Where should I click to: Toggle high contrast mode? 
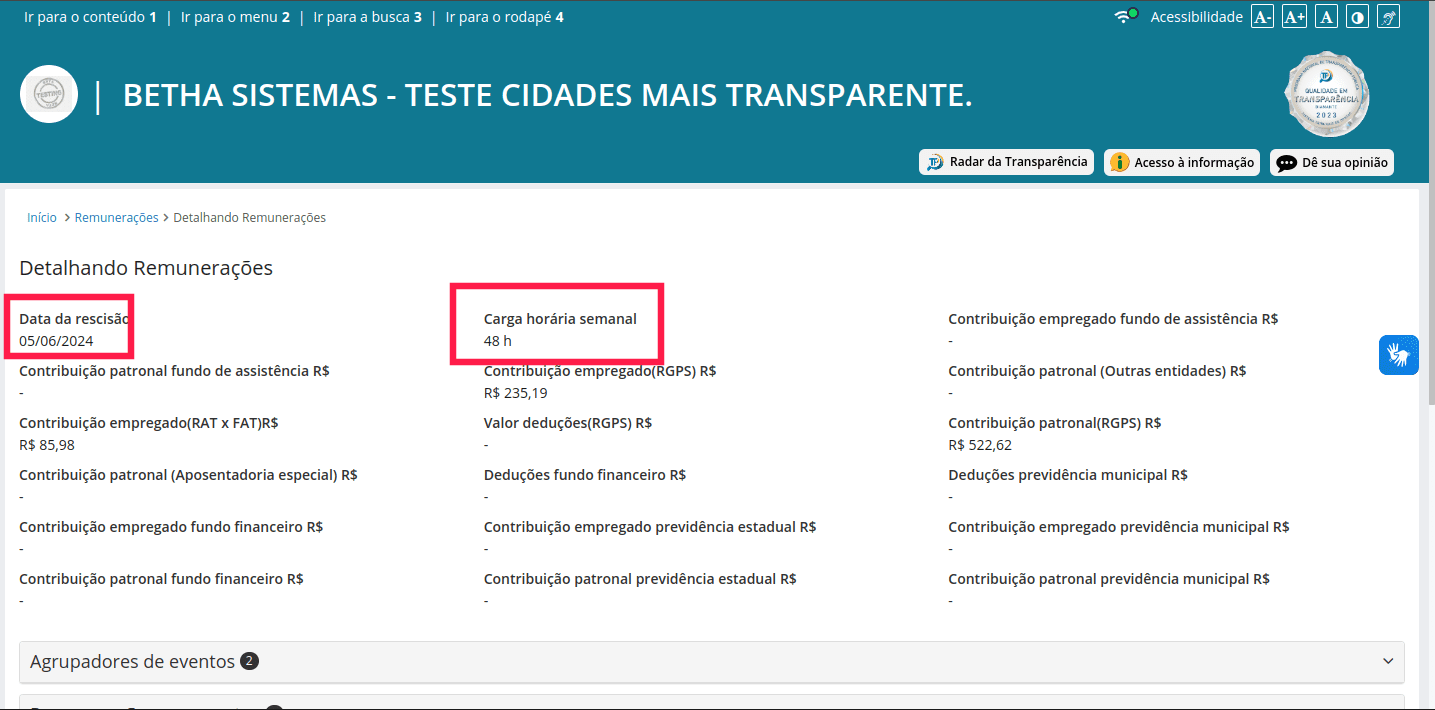(1357, 17)
